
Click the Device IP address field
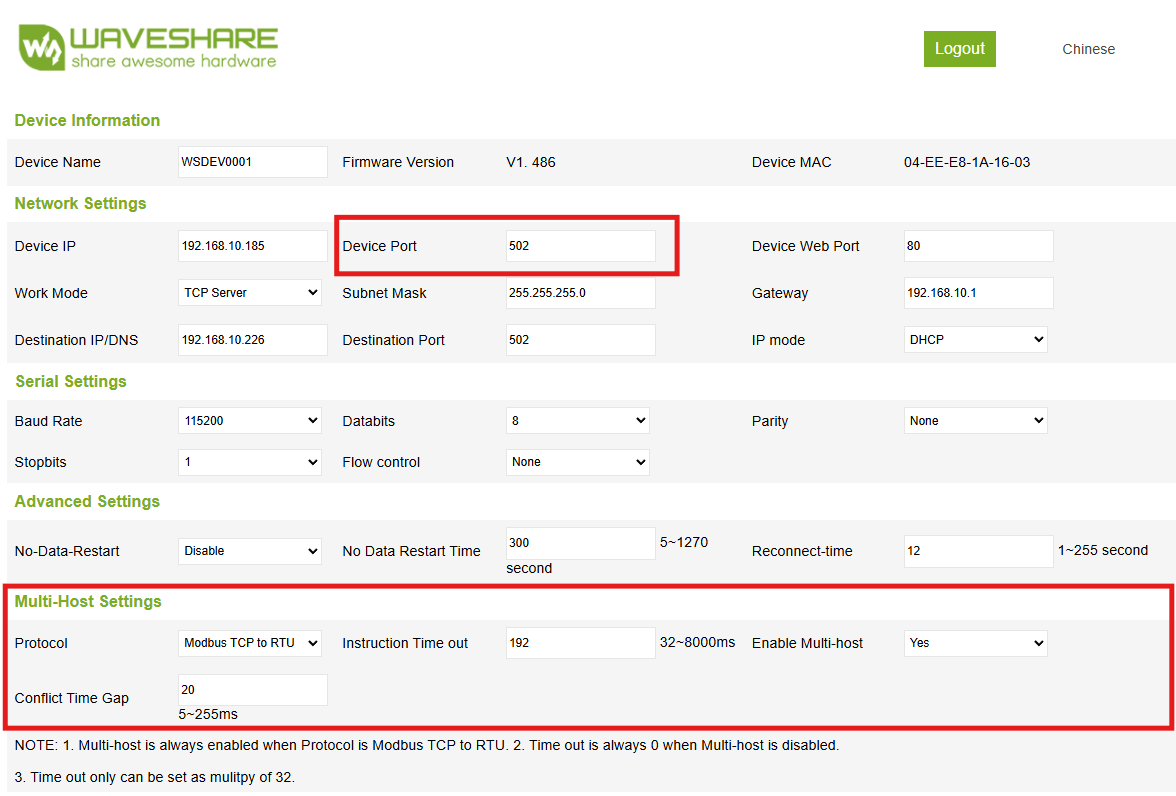252,245
